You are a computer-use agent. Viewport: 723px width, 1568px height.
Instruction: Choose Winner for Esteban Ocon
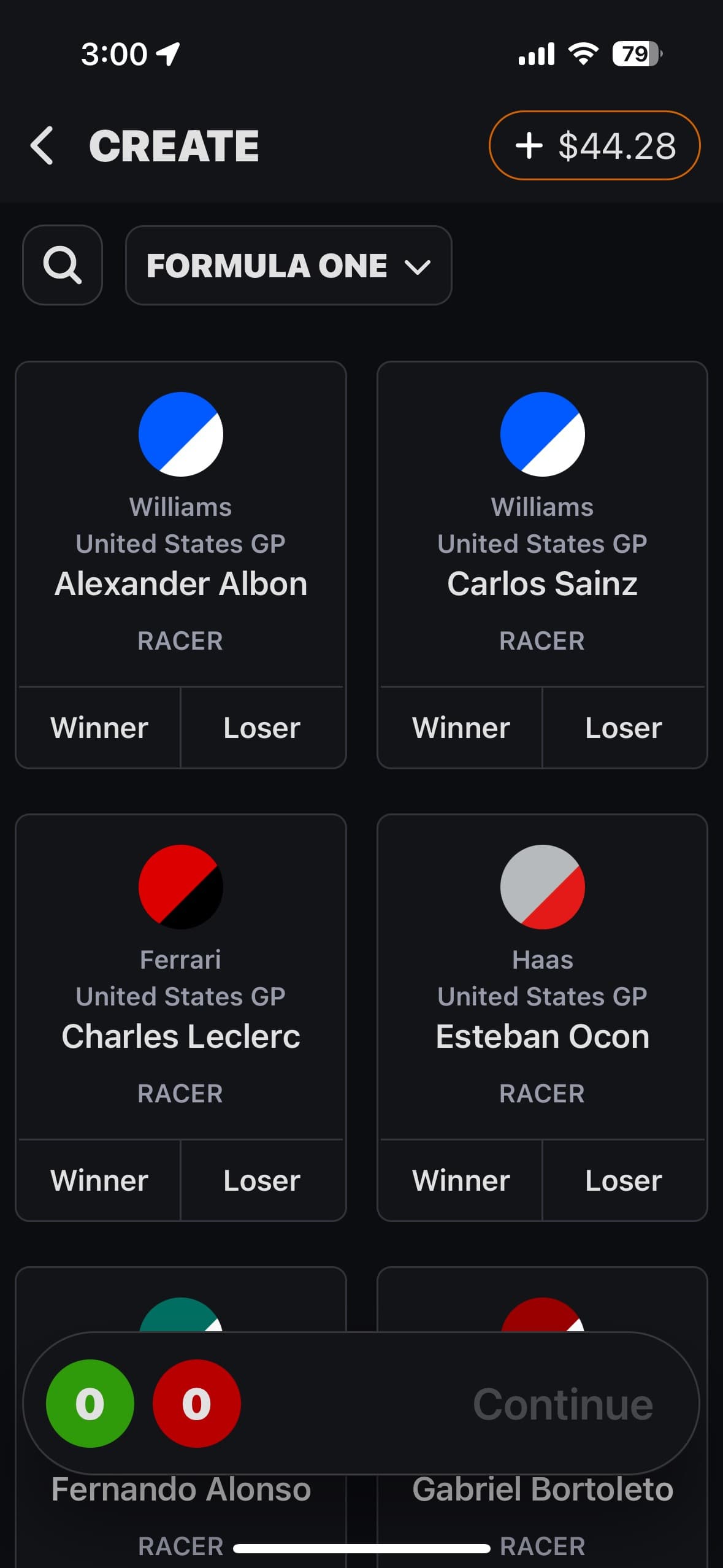[461, 1181]
